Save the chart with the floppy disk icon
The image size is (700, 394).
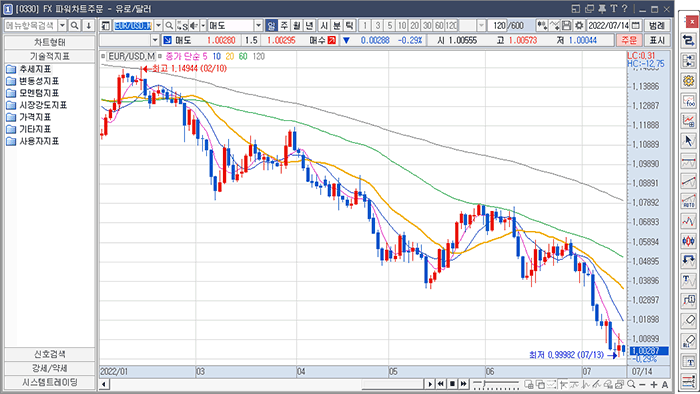(567, 26)
